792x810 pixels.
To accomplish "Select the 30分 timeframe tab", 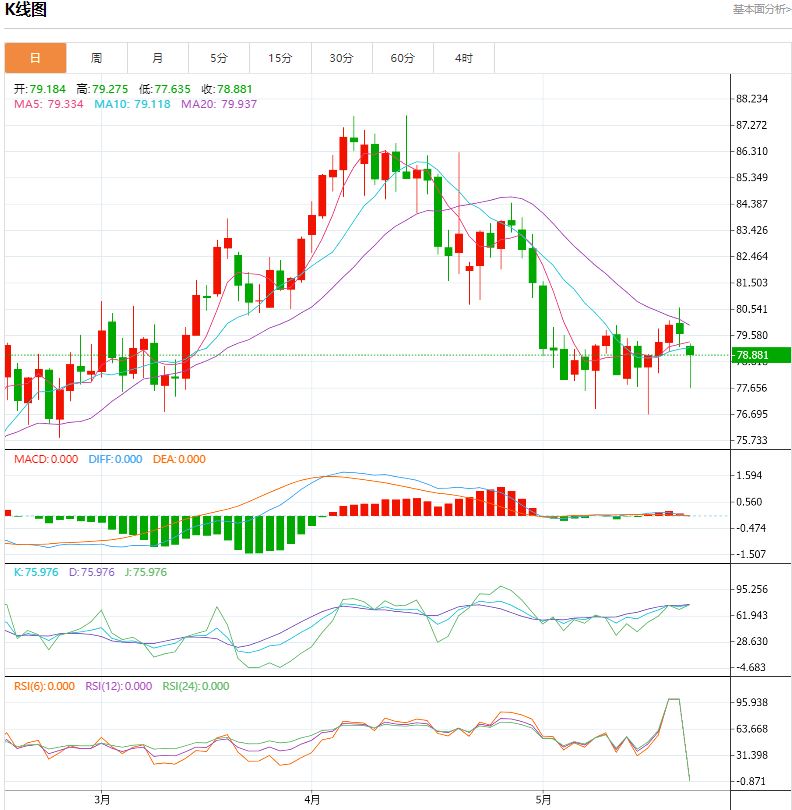I will pyautogui.click(x=341, y=58).
